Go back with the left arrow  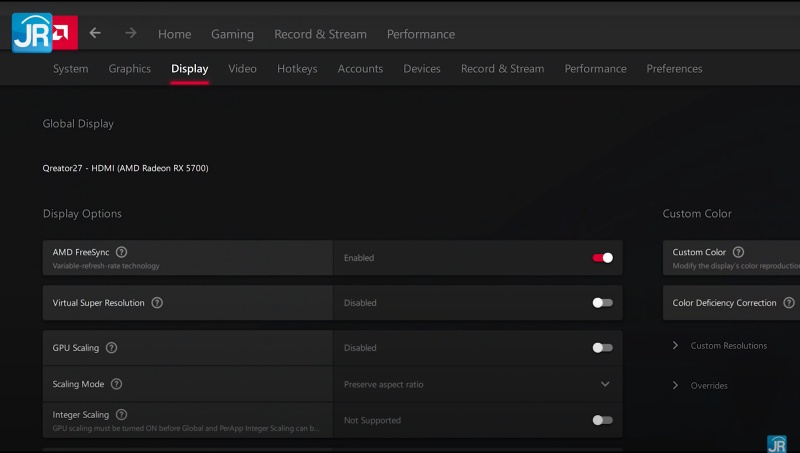pyautogui.click(x=95, y=33)
